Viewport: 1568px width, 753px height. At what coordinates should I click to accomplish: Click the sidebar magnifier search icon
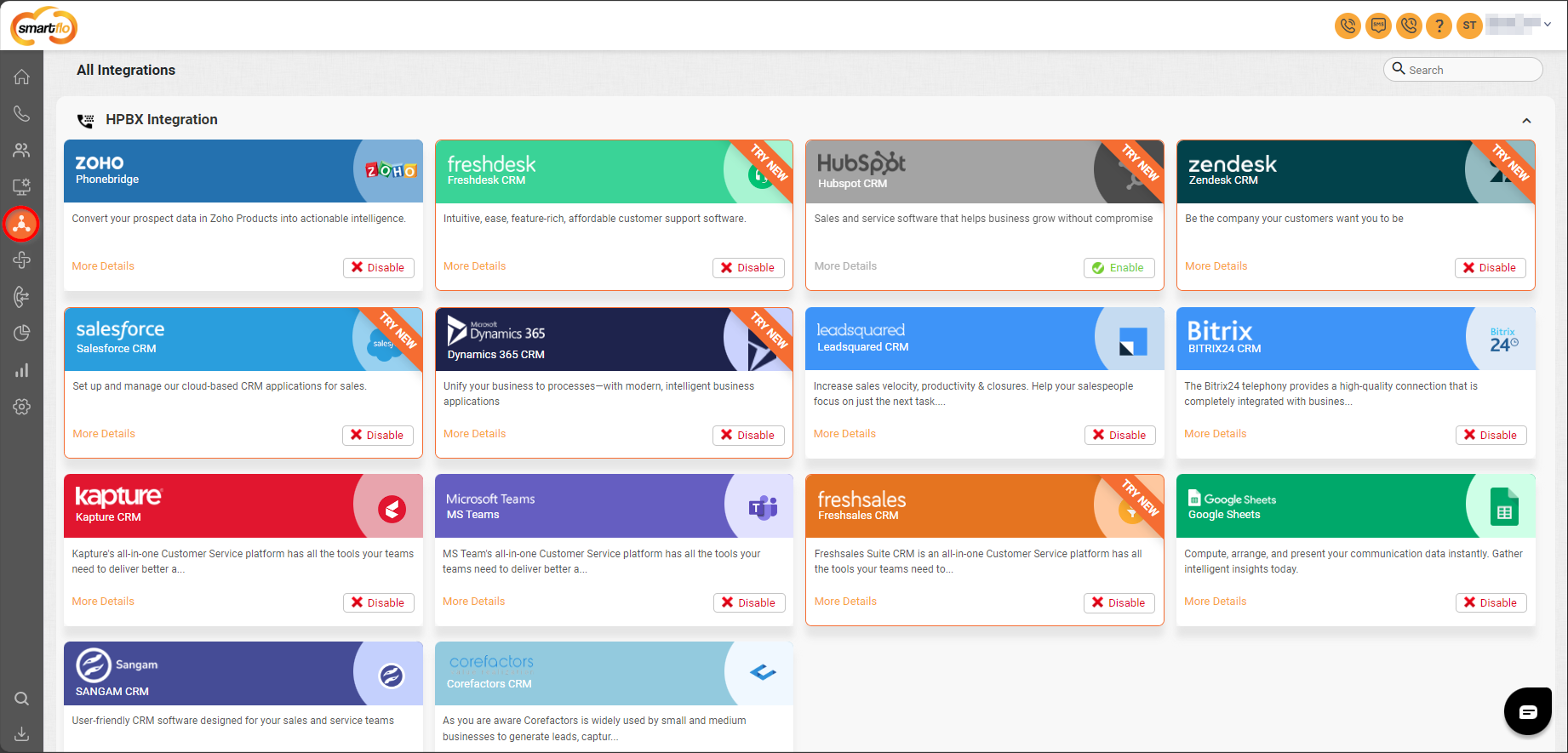click(21, 699)
